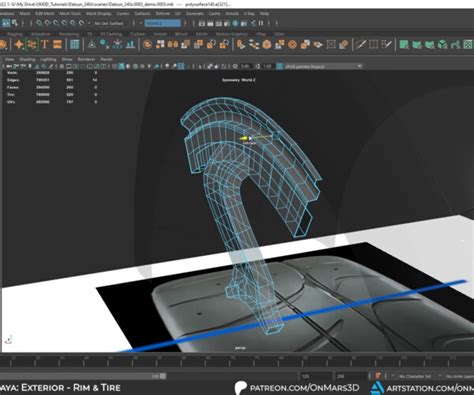Click the blue bar chart shelf icon
The height and width of the screenshot is (395, 474).
click(x=130, y=44)
